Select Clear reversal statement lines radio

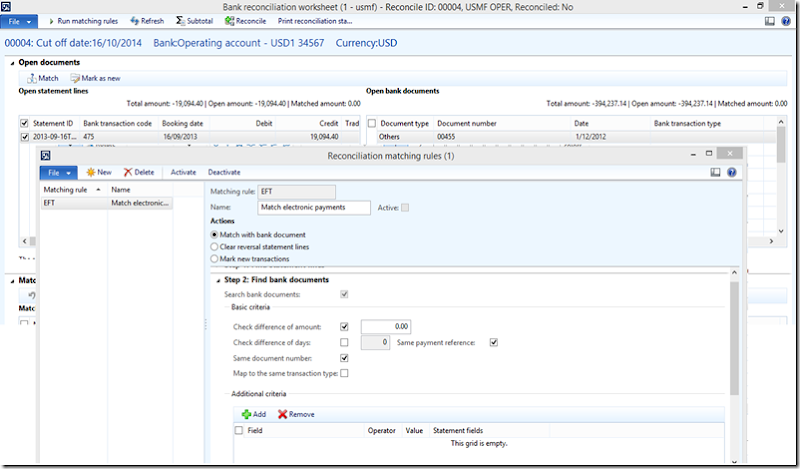pyautogui.click(x=214, y=246)
